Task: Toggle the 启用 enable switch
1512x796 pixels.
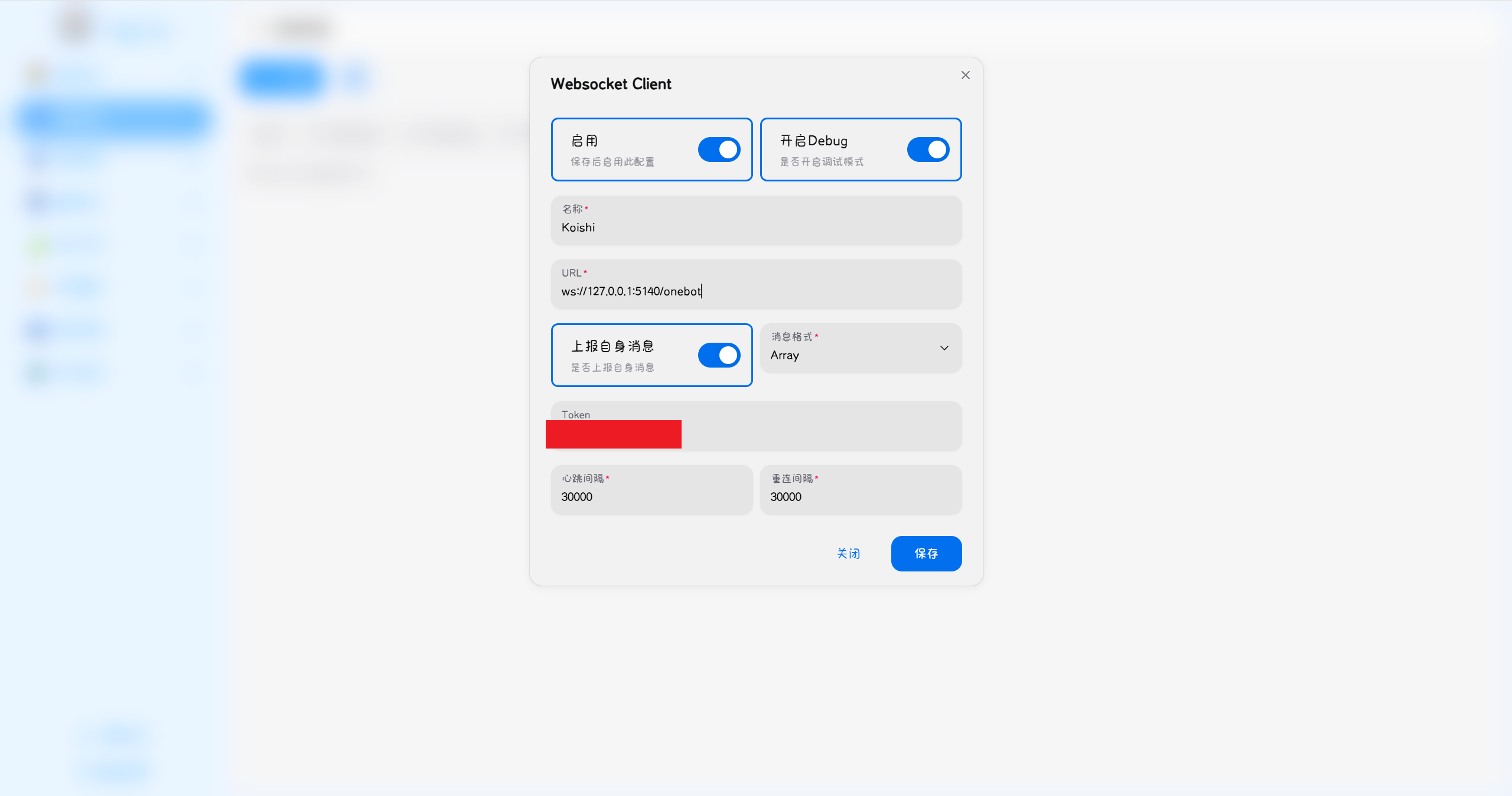Action: point(719,150)
